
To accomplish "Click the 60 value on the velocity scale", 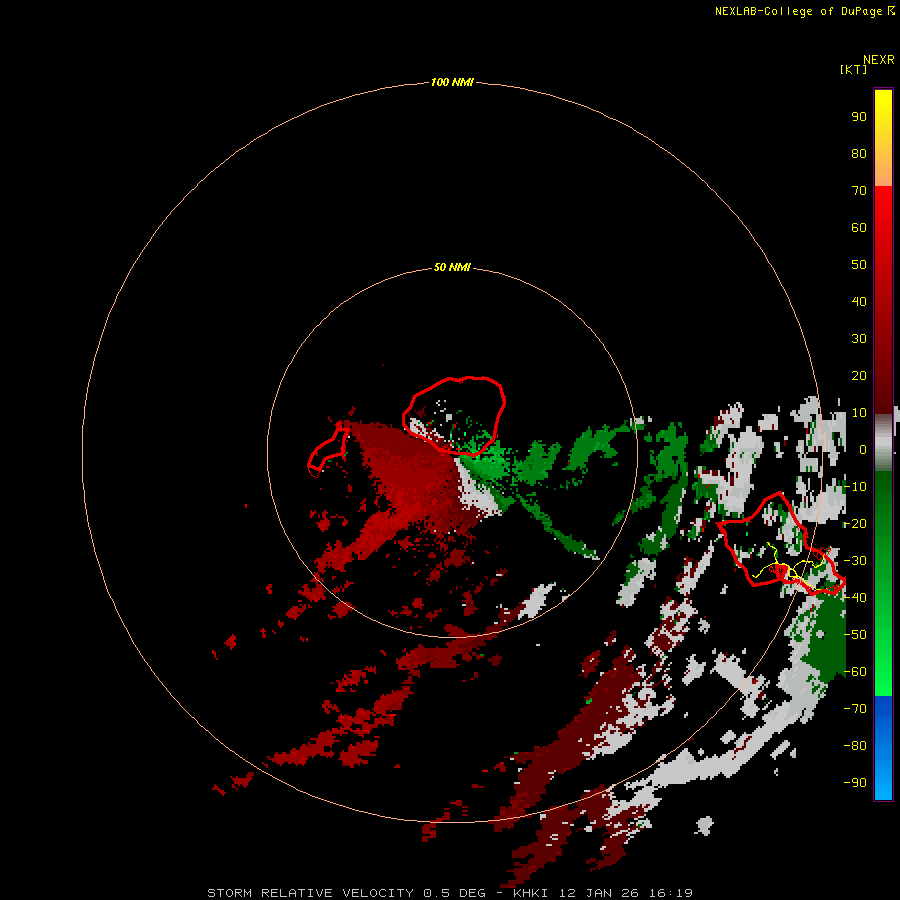I will [x=859, y=227].
